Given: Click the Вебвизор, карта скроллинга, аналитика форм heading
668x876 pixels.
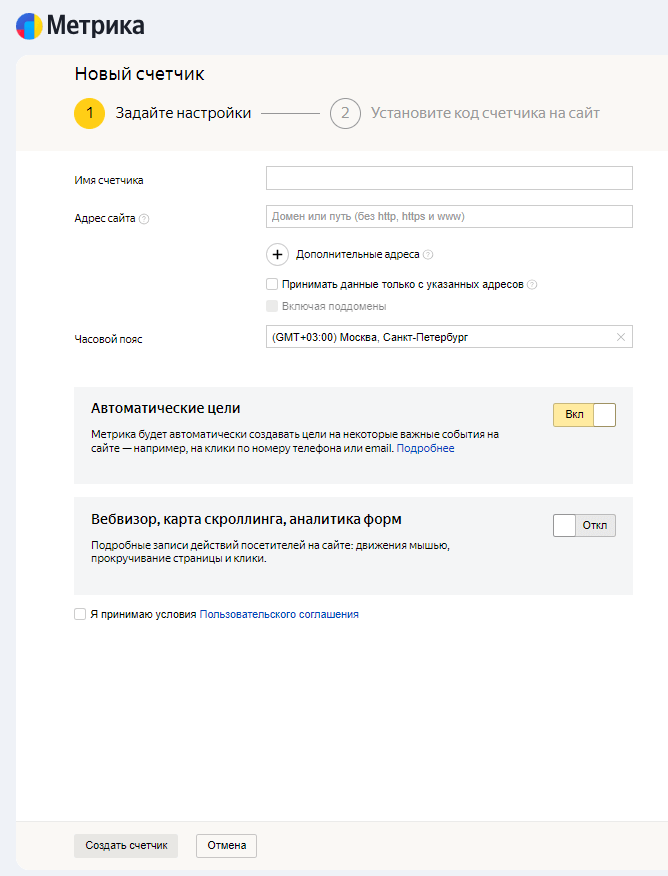Looking at the screenshot, I should point(246,519).
